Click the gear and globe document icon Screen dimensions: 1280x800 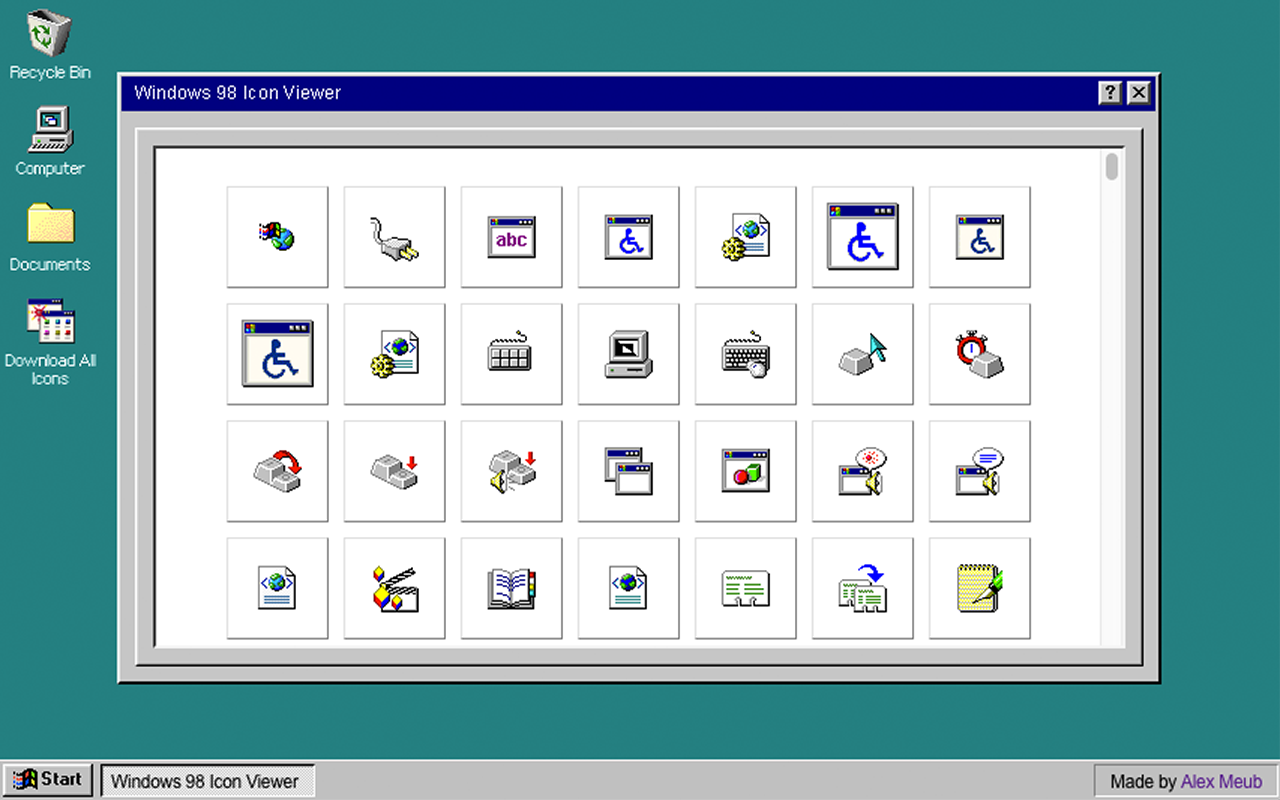745,237
